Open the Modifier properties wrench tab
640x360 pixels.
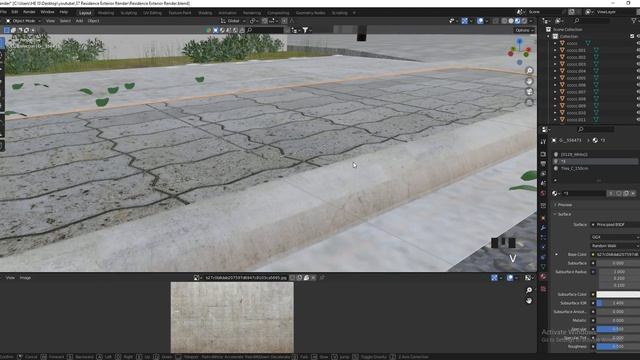[x=543, y=228]
